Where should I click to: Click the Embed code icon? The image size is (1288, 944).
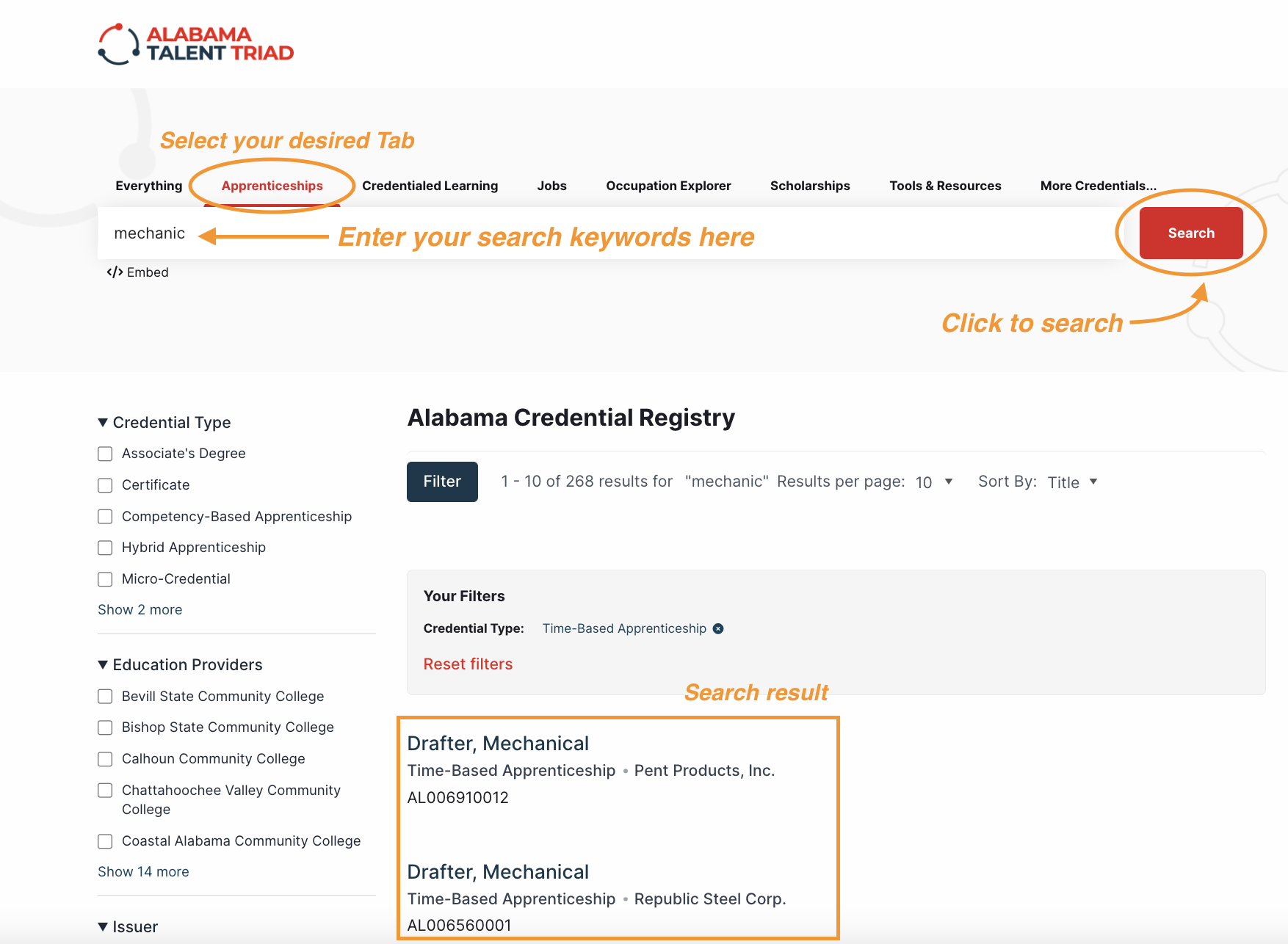pyautogui.click(x=115, y=272)
